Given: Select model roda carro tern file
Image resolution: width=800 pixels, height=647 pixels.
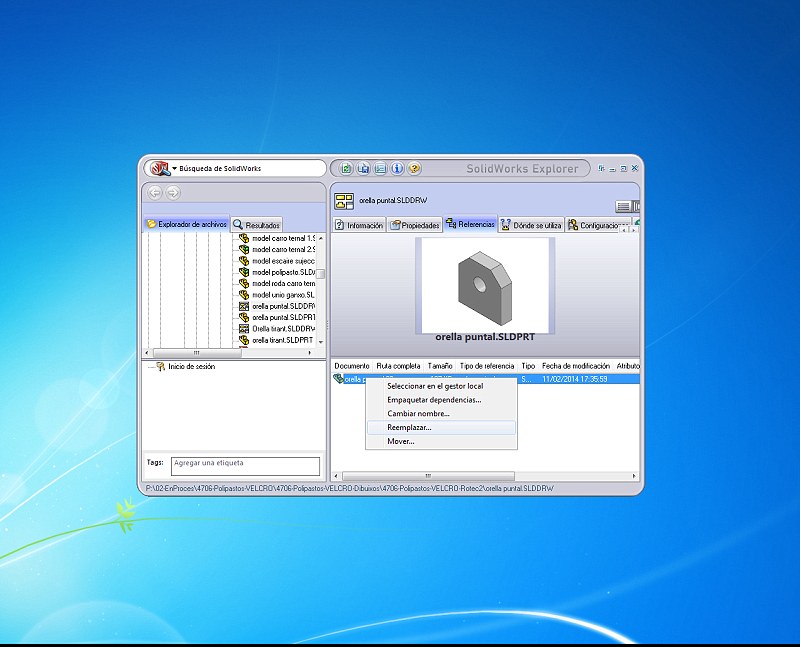Looking at the screenshot, I should 283,284.
